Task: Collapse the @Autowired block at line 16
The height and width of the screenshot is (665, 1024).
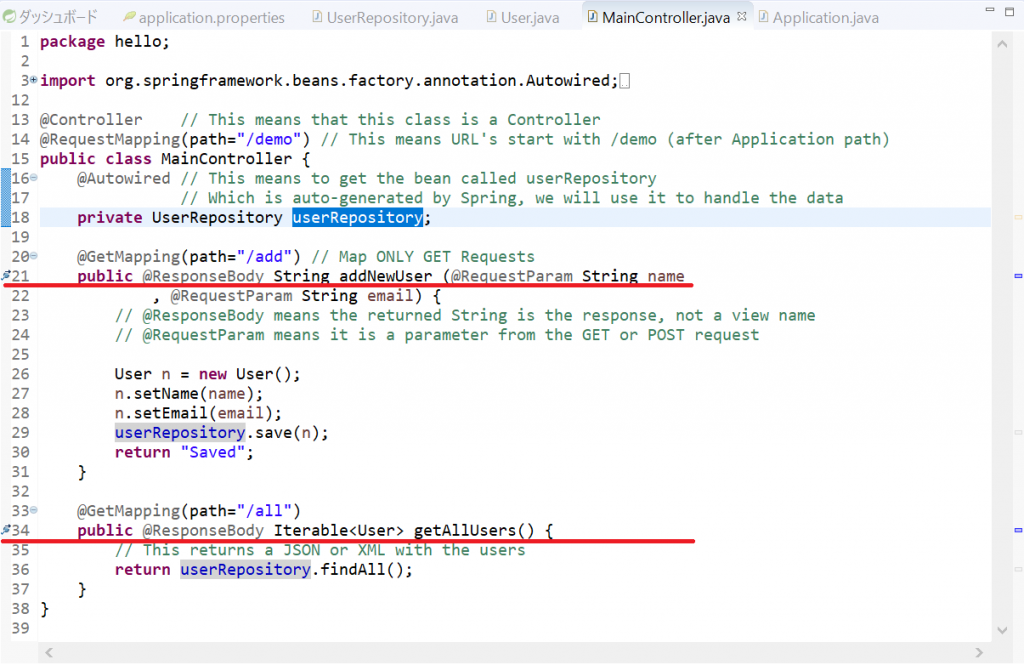Action: 34,178
